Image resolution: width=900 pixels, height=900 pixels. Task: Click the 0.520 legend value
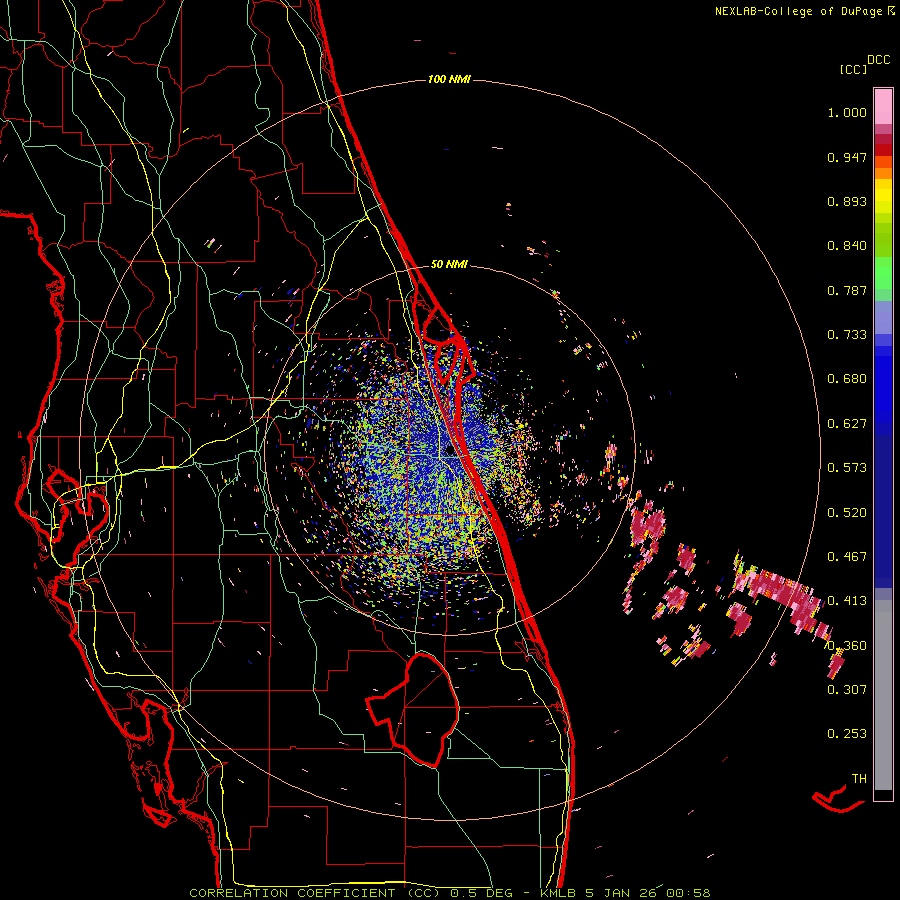(x=847, y=513)
